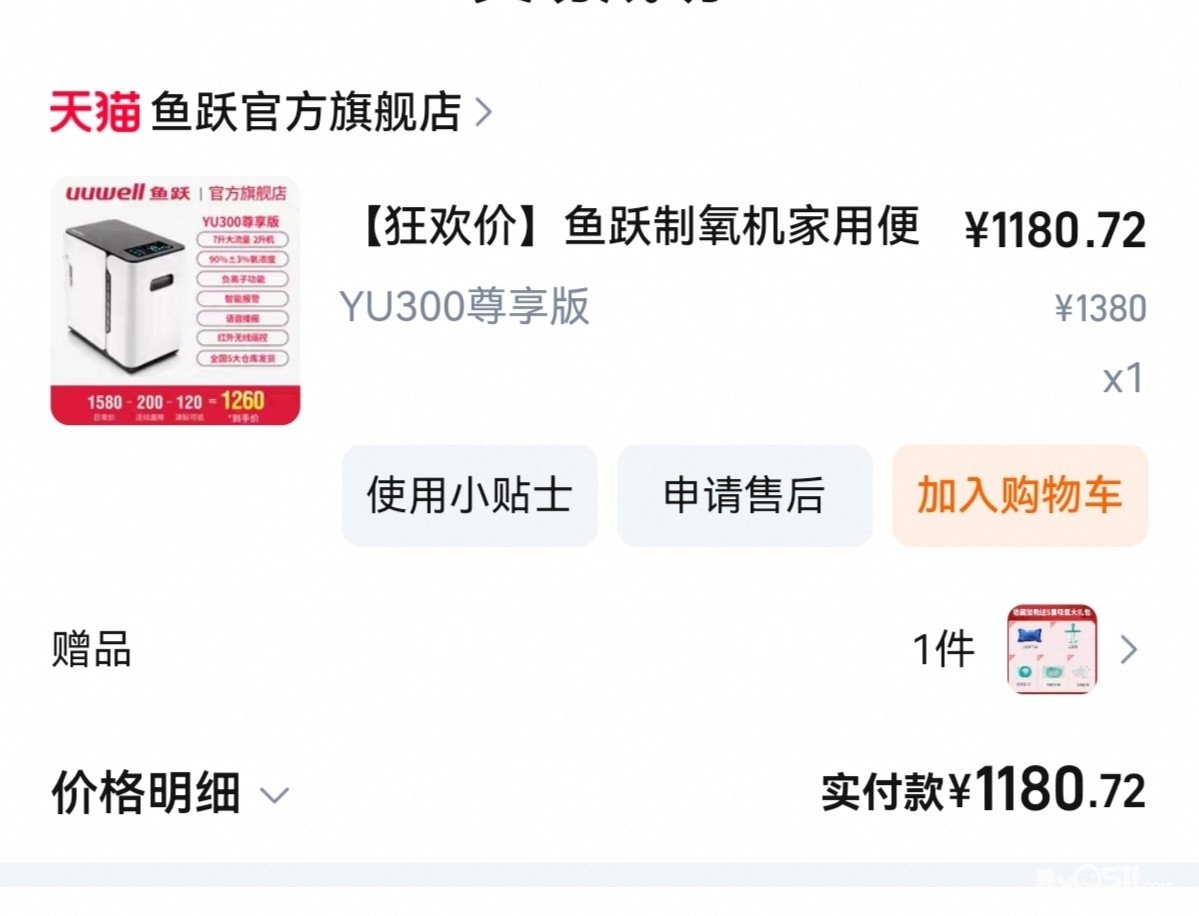Tap the 实付款 ¥1180.72 total
The height and width of the screenshot is (916, 1199).
pos(983,790)
